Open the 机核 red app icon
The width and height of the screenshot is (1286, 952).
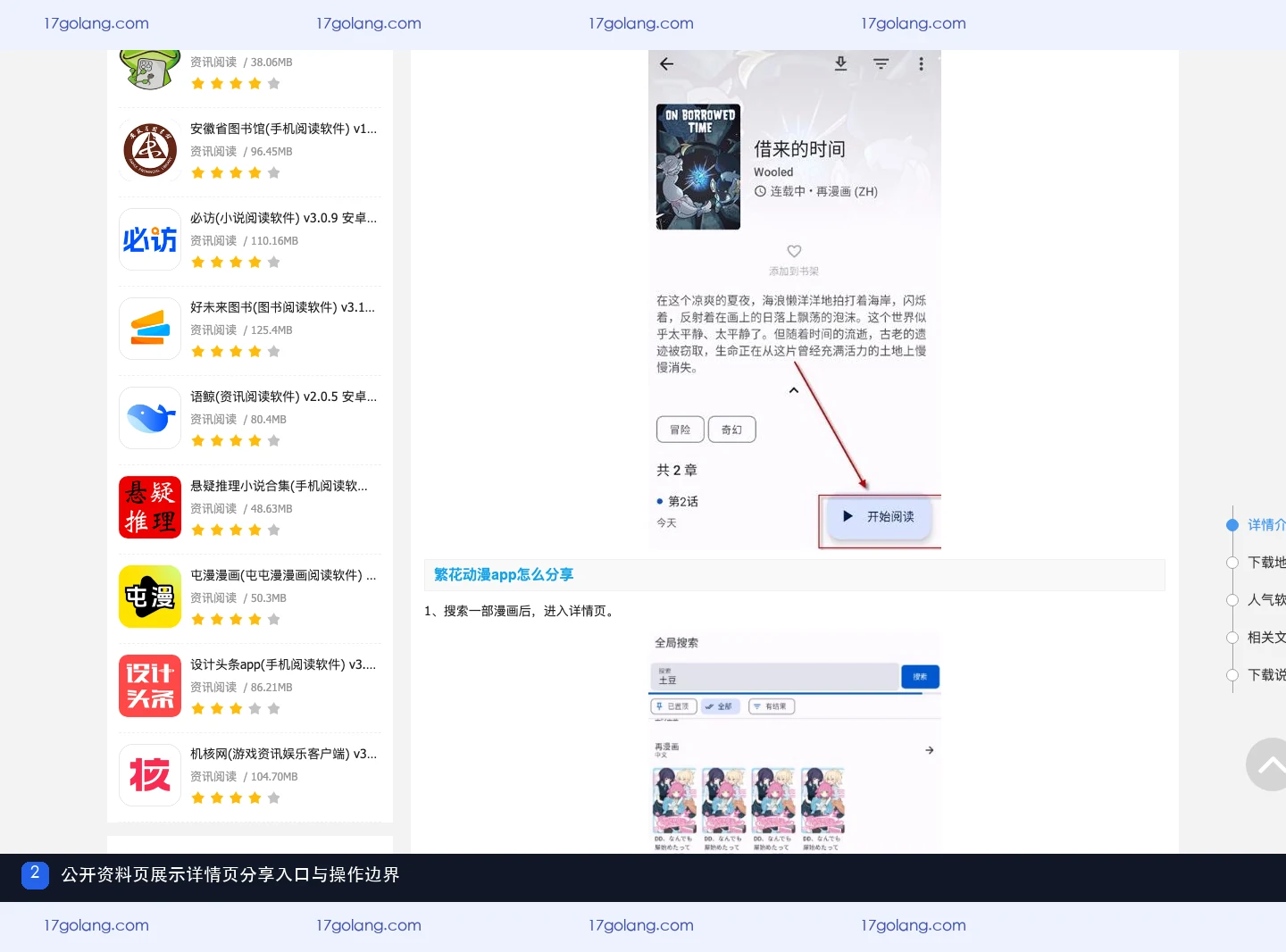point(150,775)
